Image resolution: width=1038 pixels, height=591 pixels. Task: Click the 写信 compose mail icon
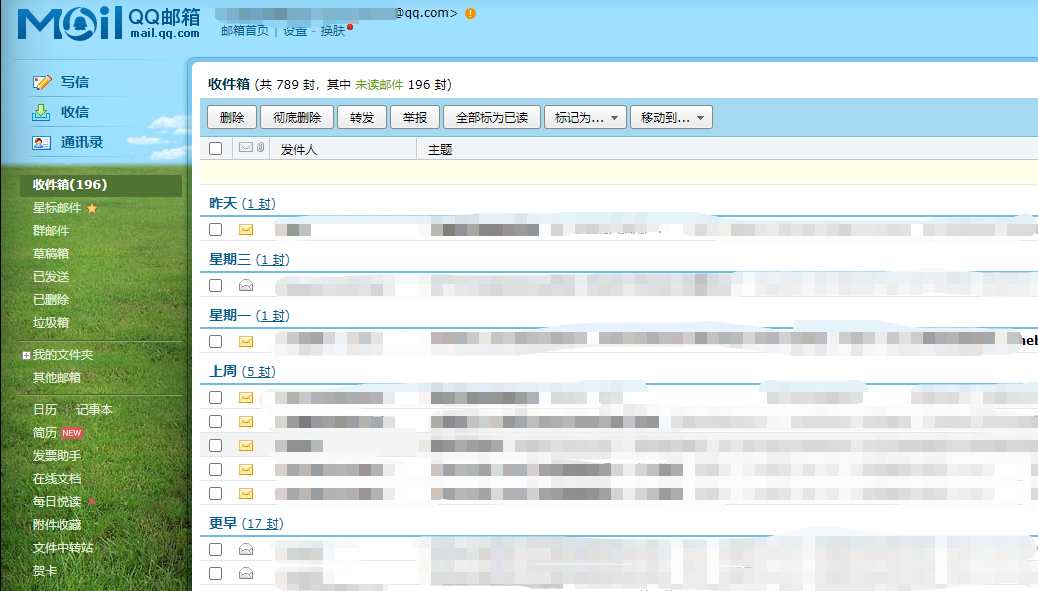[x=42, y=82]
